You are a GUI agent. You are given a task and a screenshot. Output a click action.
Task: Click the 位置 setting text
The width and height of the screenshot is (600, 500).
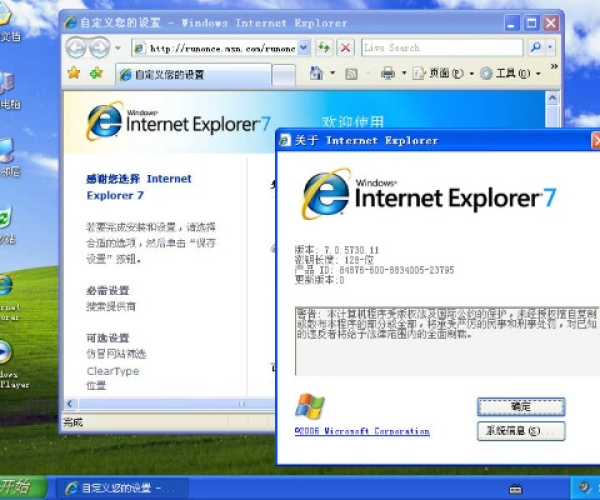point(96,385)
